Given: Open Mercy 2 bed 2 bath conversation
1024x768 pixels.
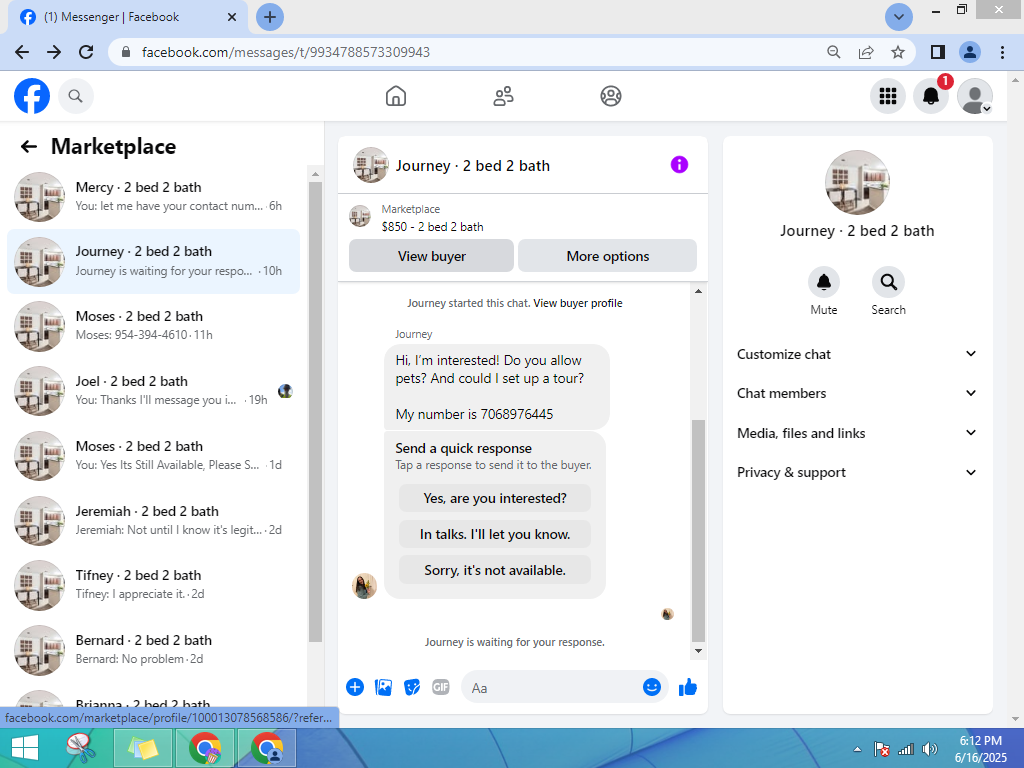Looking at the screenshot, I should coord(153,197).
